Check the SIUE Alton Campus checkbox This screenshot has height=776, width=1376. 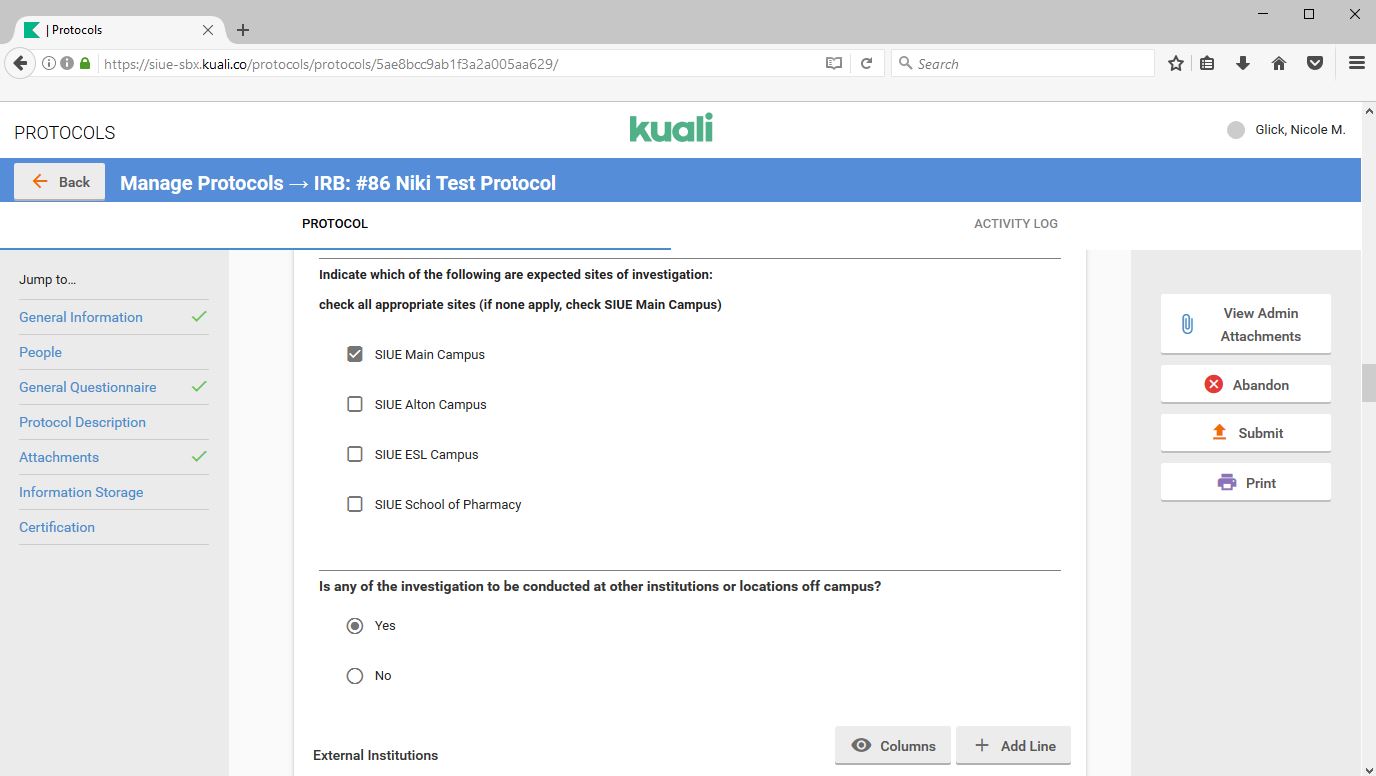point(355,404)
